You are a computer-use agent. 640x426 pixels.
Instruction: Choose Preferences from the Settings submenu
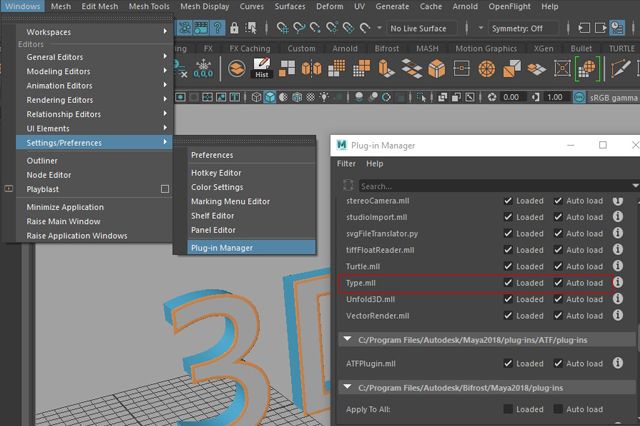(251, 155)
